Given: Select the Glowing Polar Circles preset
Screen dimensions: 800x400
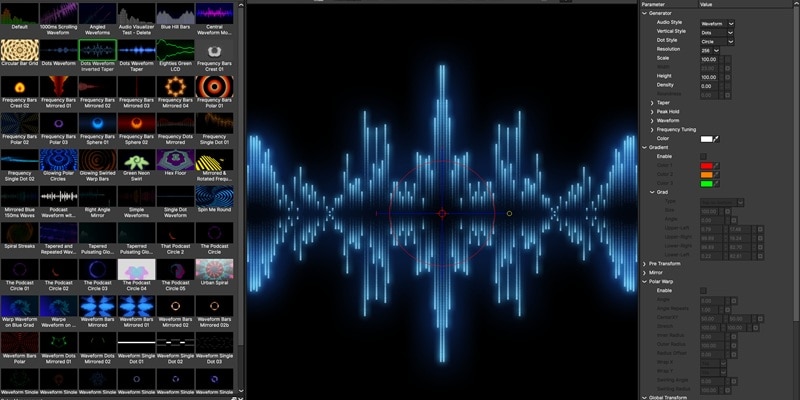Looking at the screenshot, I should tap(59, 160).
